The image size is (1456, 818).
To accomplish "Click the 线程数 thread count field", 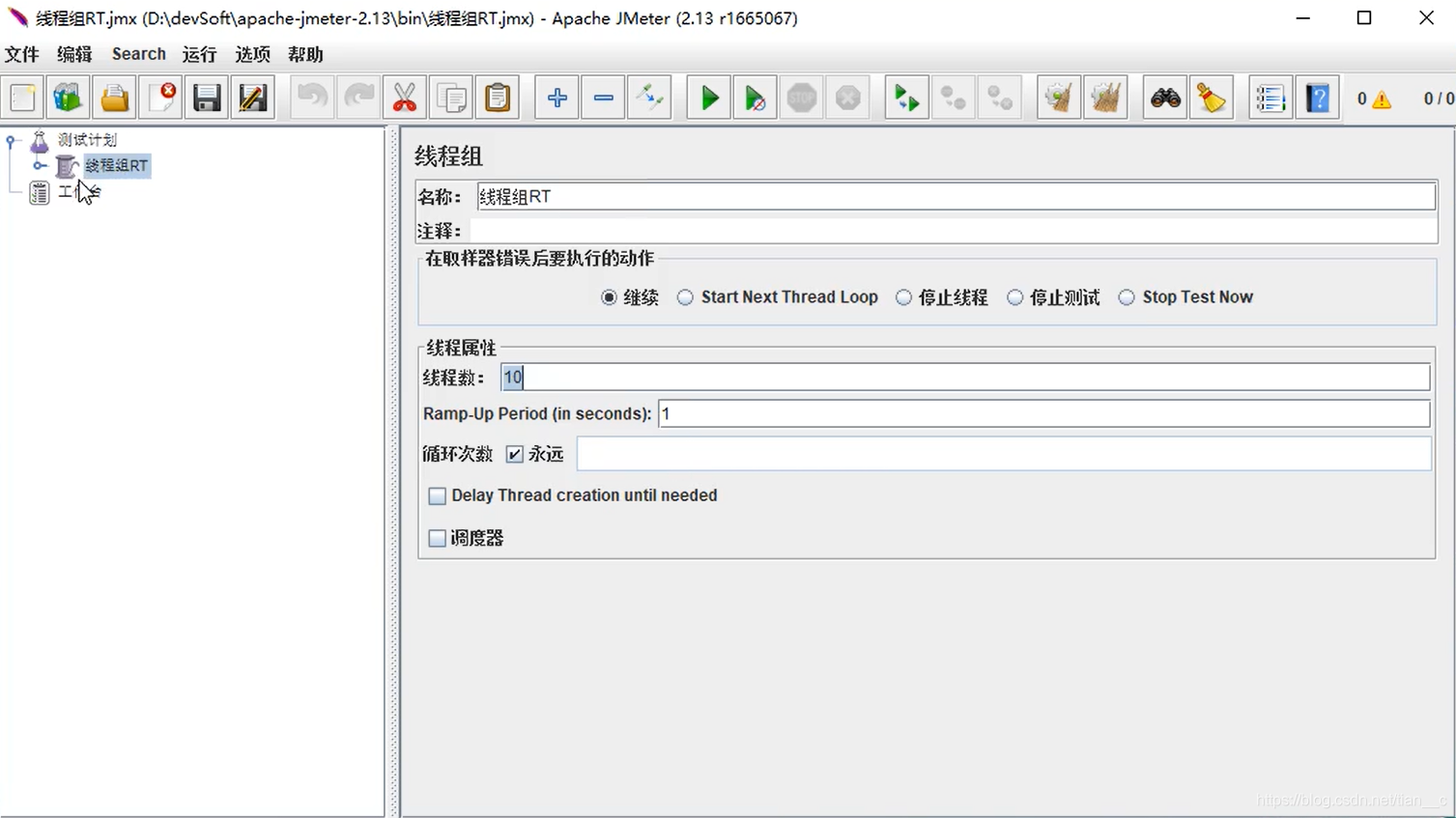I will 965,378.
